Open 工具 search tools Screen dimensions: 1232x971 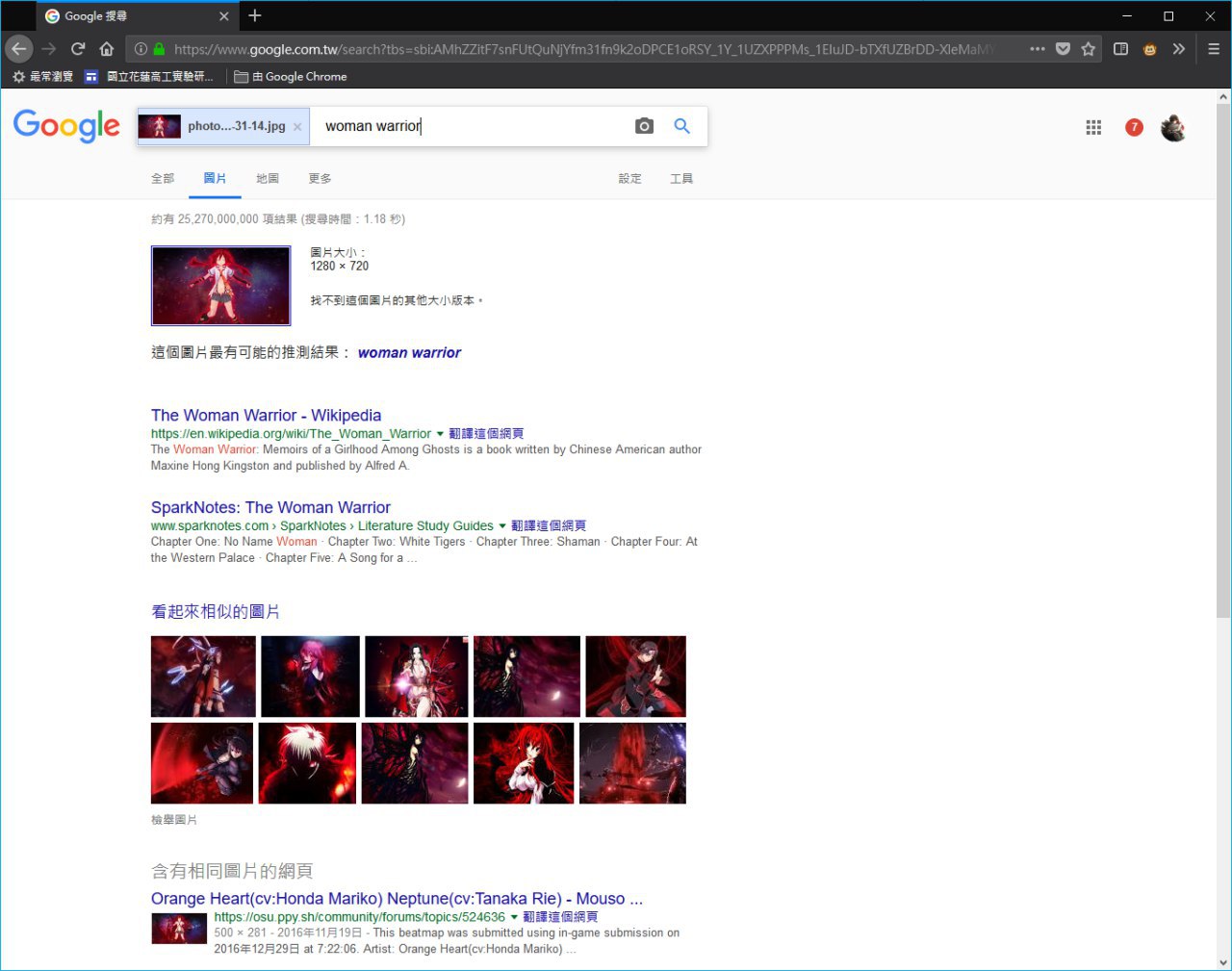coord(681,178)
